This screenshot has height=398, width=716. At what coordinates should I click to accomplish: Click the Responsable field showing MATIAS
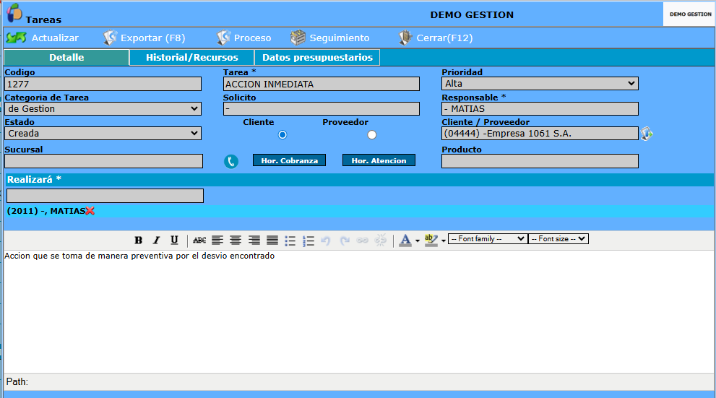click(x=540, y=109)
